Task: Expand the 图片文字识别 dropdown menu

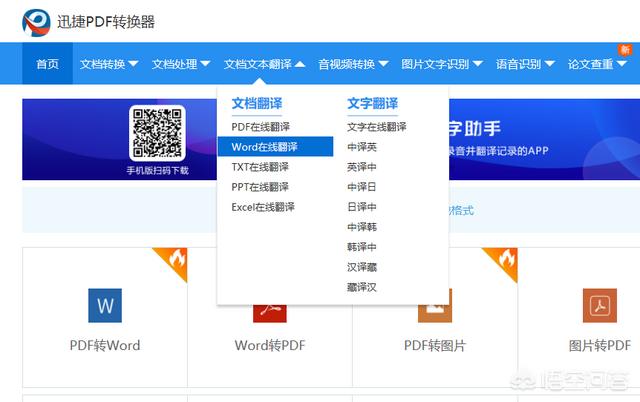Action: click(442, 64)
